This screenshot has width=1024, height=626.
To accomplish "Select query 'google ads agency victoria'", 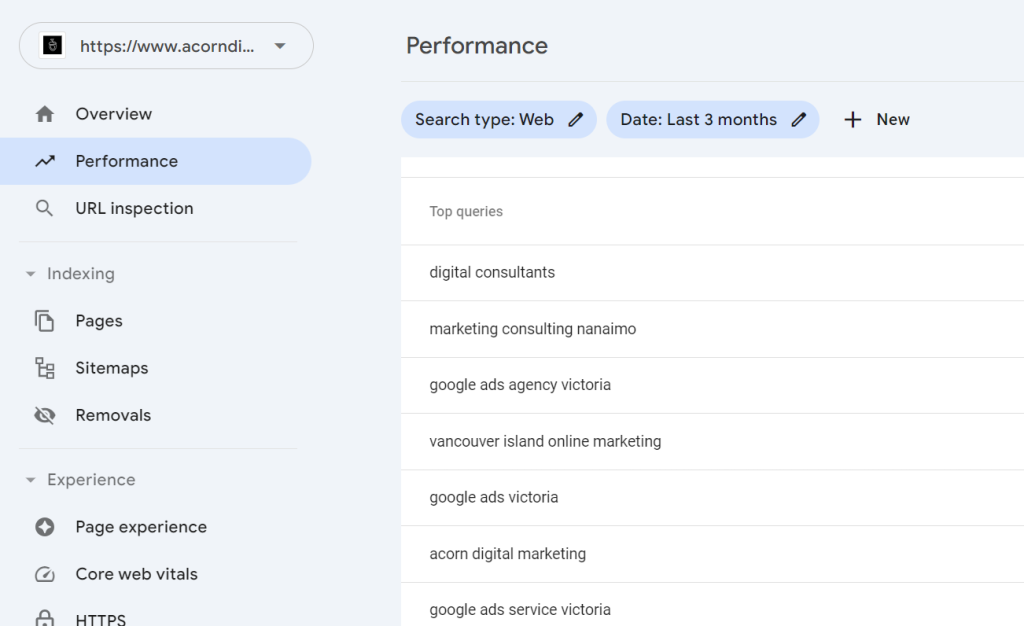I will (520, 385).
